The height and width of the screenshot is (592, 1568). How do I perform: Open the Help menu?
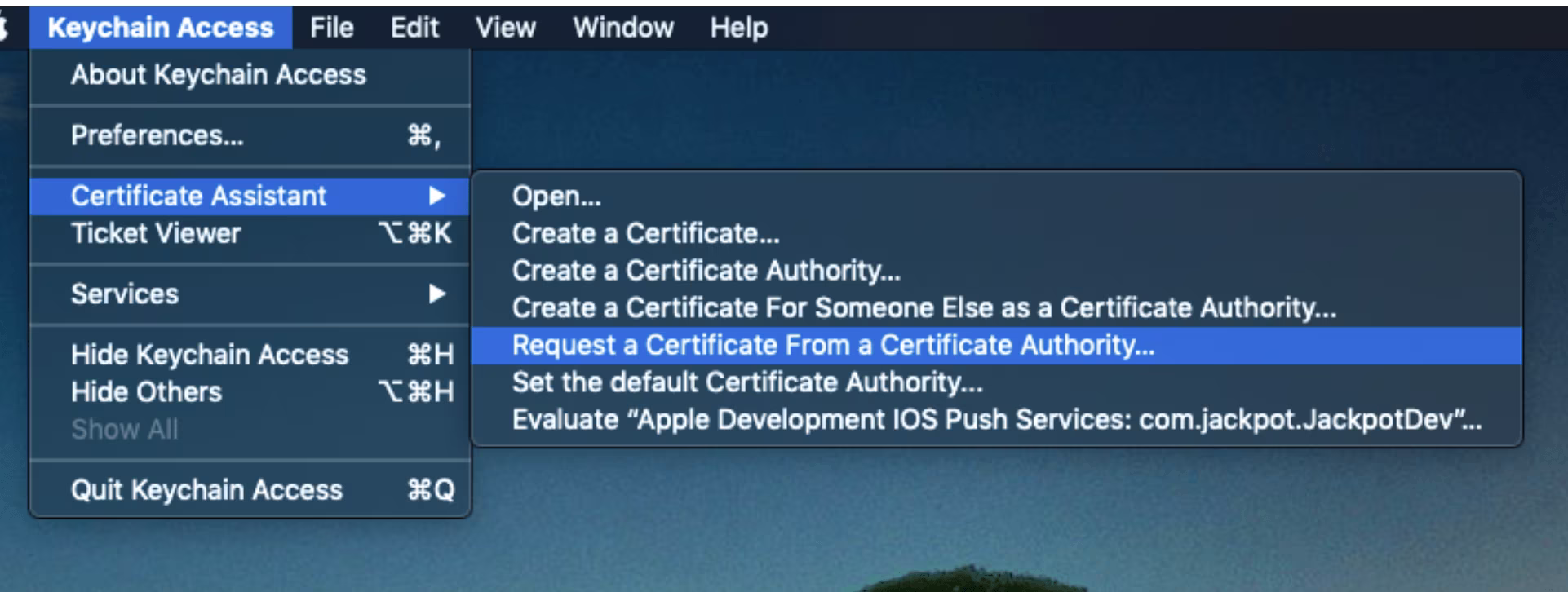tap(738, 28)
